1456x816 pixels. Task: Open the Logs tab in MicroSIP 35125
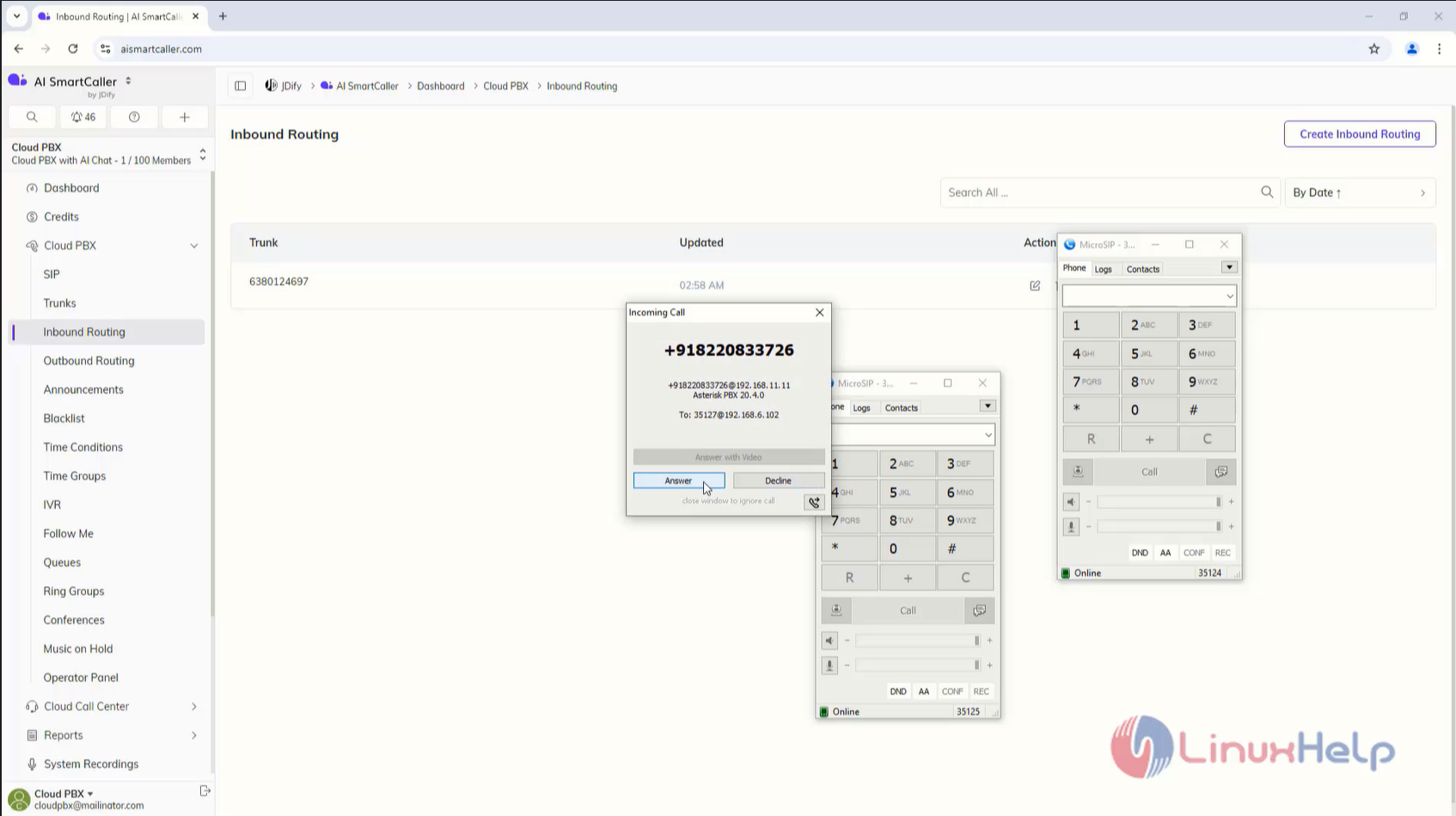click(x=861, y=408)
